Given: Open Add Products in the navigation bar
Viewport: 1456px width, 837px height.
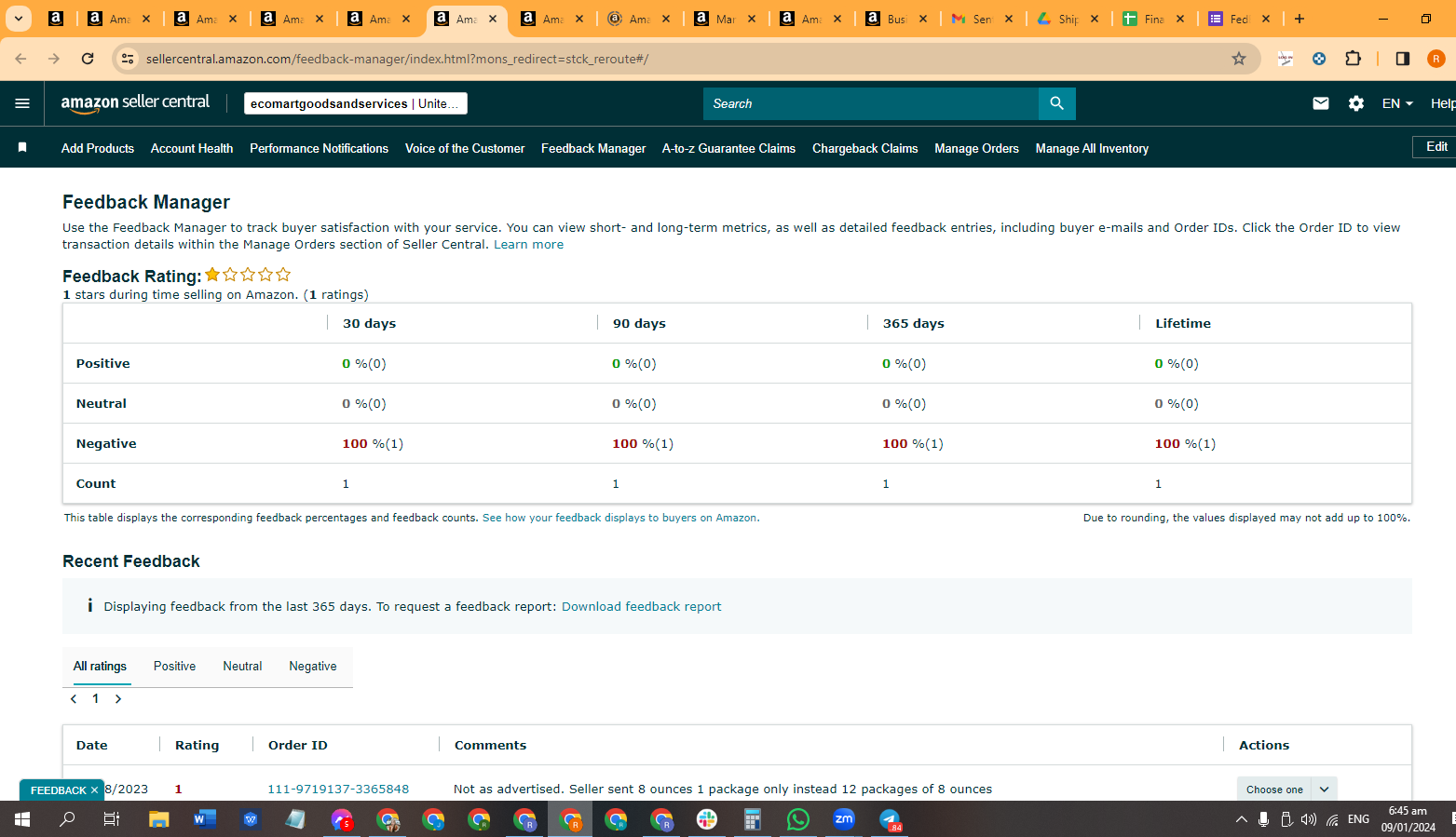Looking at the screenshot, I should tap(98, 148).
